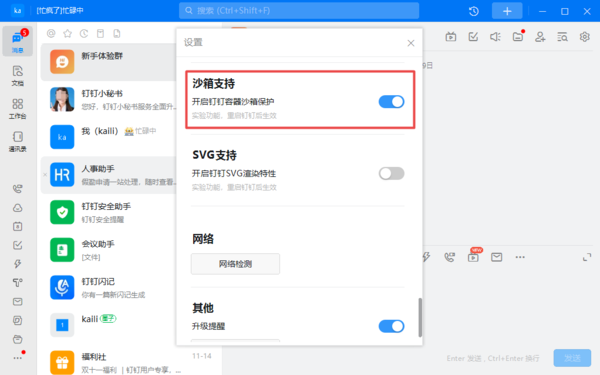The width and height of the screenshot is (600, 375).
Task: Open the group files folder icon
Action: click(x=518, y=37)
